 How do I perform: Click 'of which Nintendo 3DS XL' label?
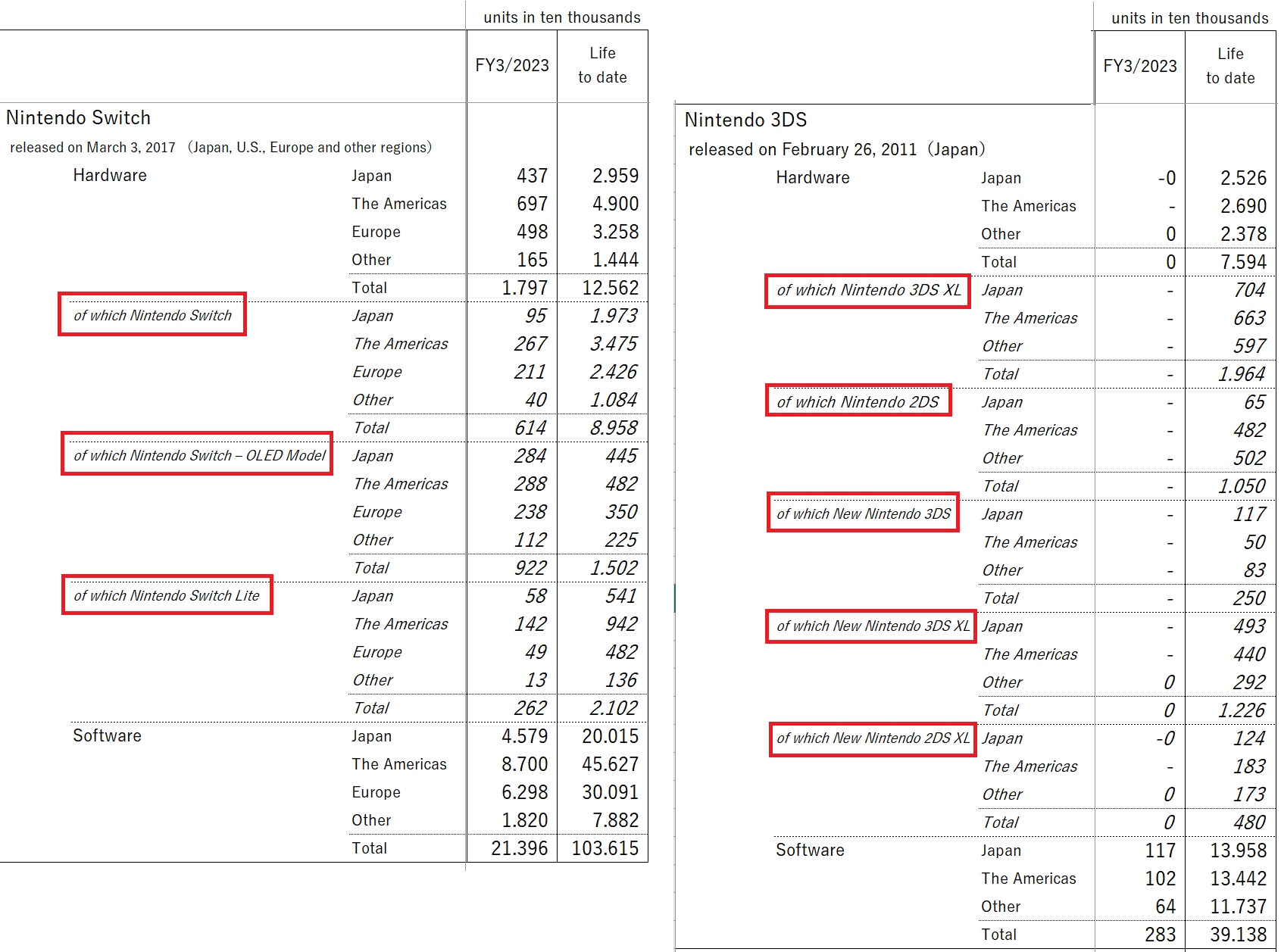tap(869, 290)
